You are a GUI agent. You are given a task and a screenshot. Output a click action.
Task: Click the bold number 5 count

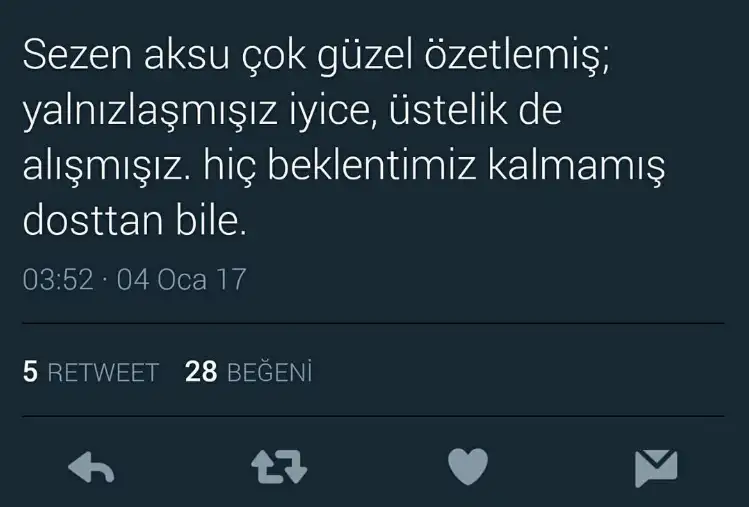[30, 372]
